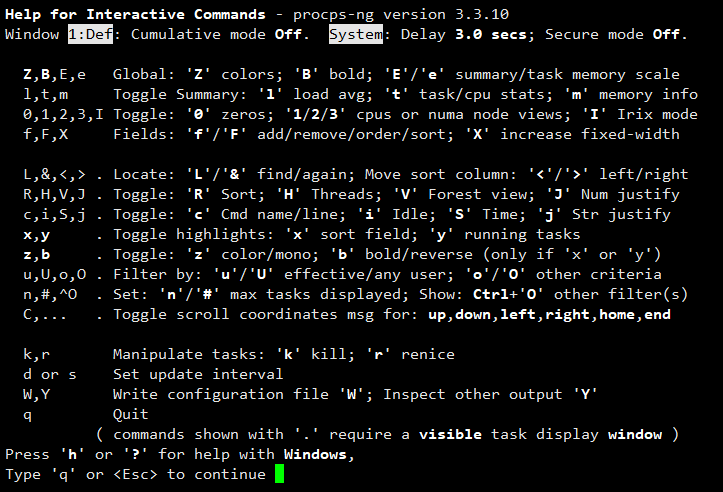Click the 'Z,B,E,e' global keys entry

click(x=54, y=75)
